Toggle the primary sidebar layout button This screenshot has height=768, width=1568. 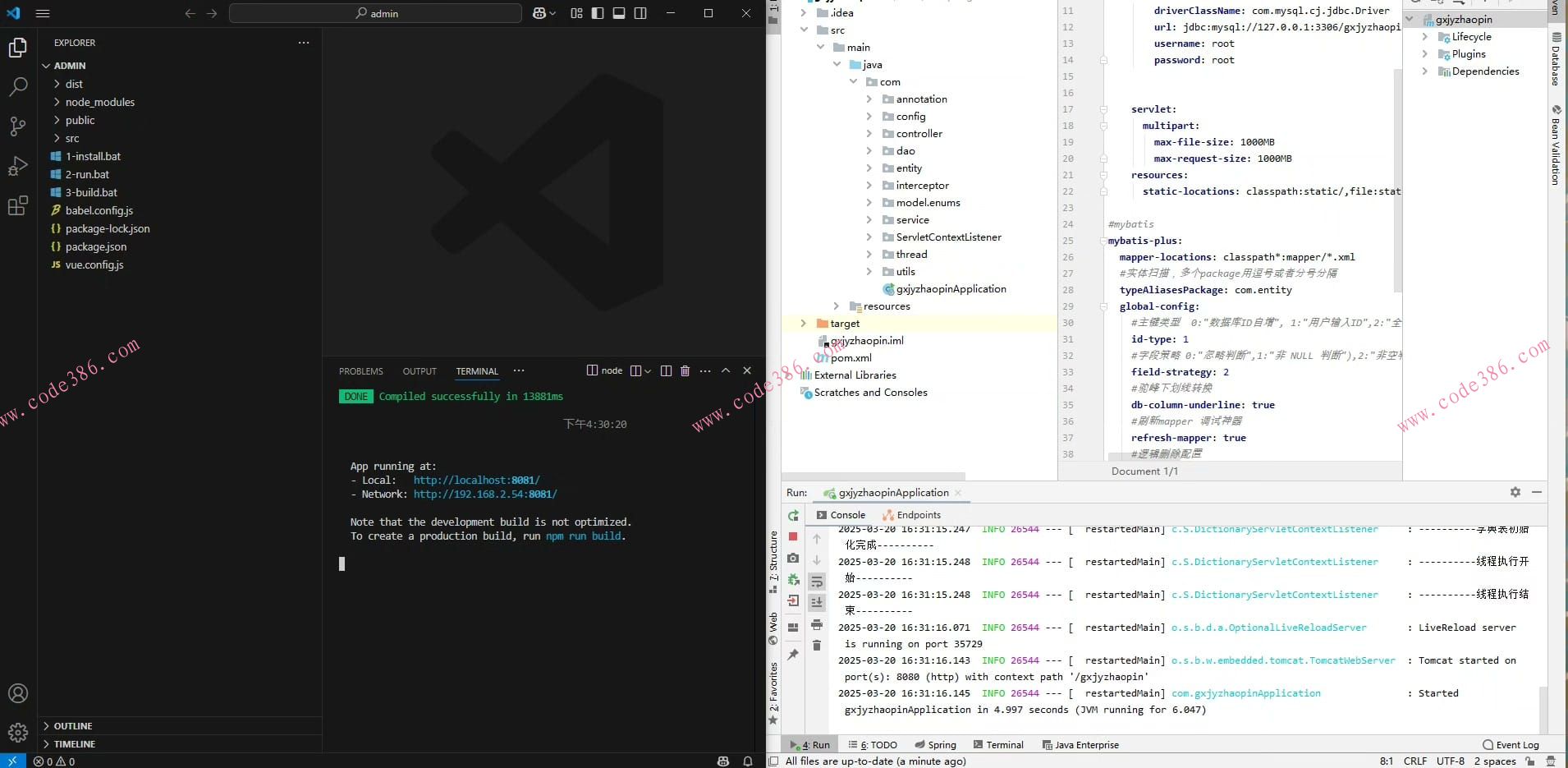click(598, 13)
